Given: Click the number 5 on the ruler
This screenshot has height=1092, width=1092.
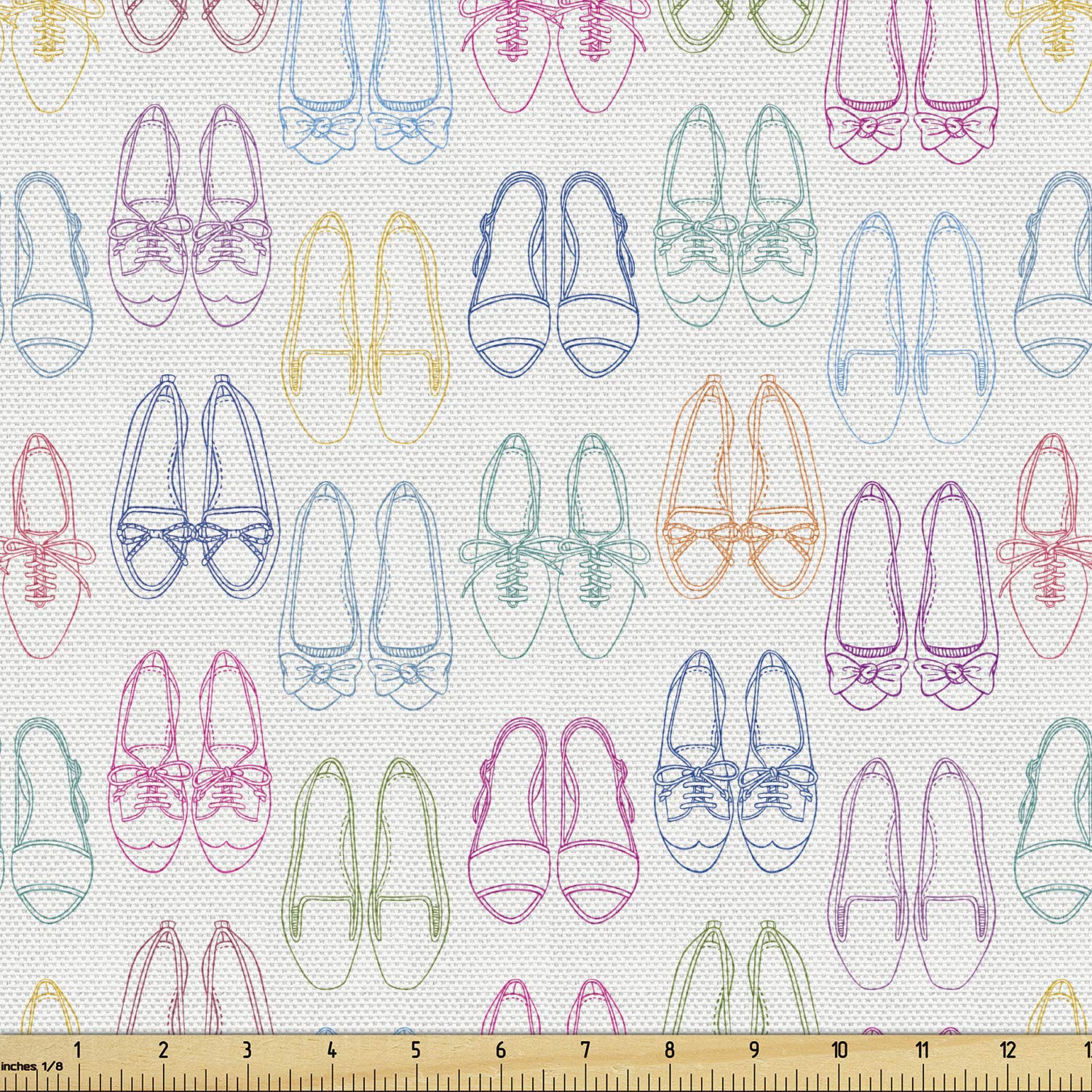Looking at the screenshot, I should pos(416,1049).
